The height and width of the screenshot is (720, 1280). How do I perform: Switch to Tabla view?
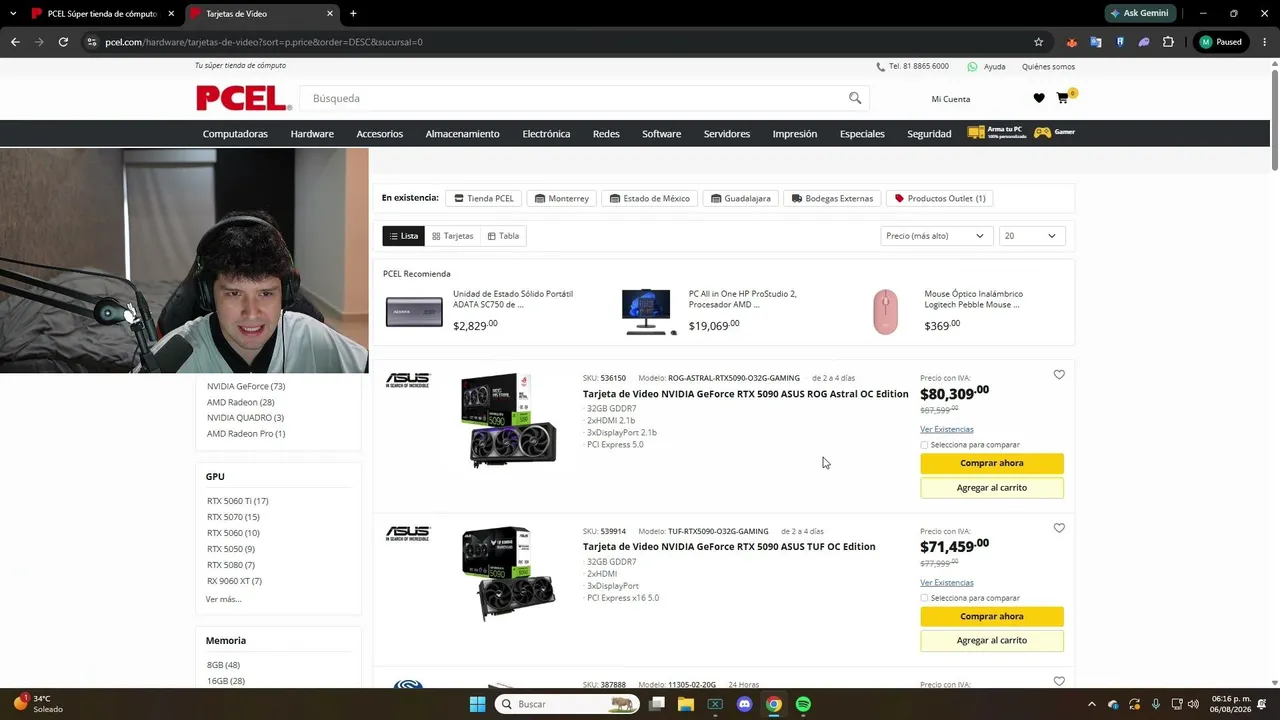pos(503,236)
